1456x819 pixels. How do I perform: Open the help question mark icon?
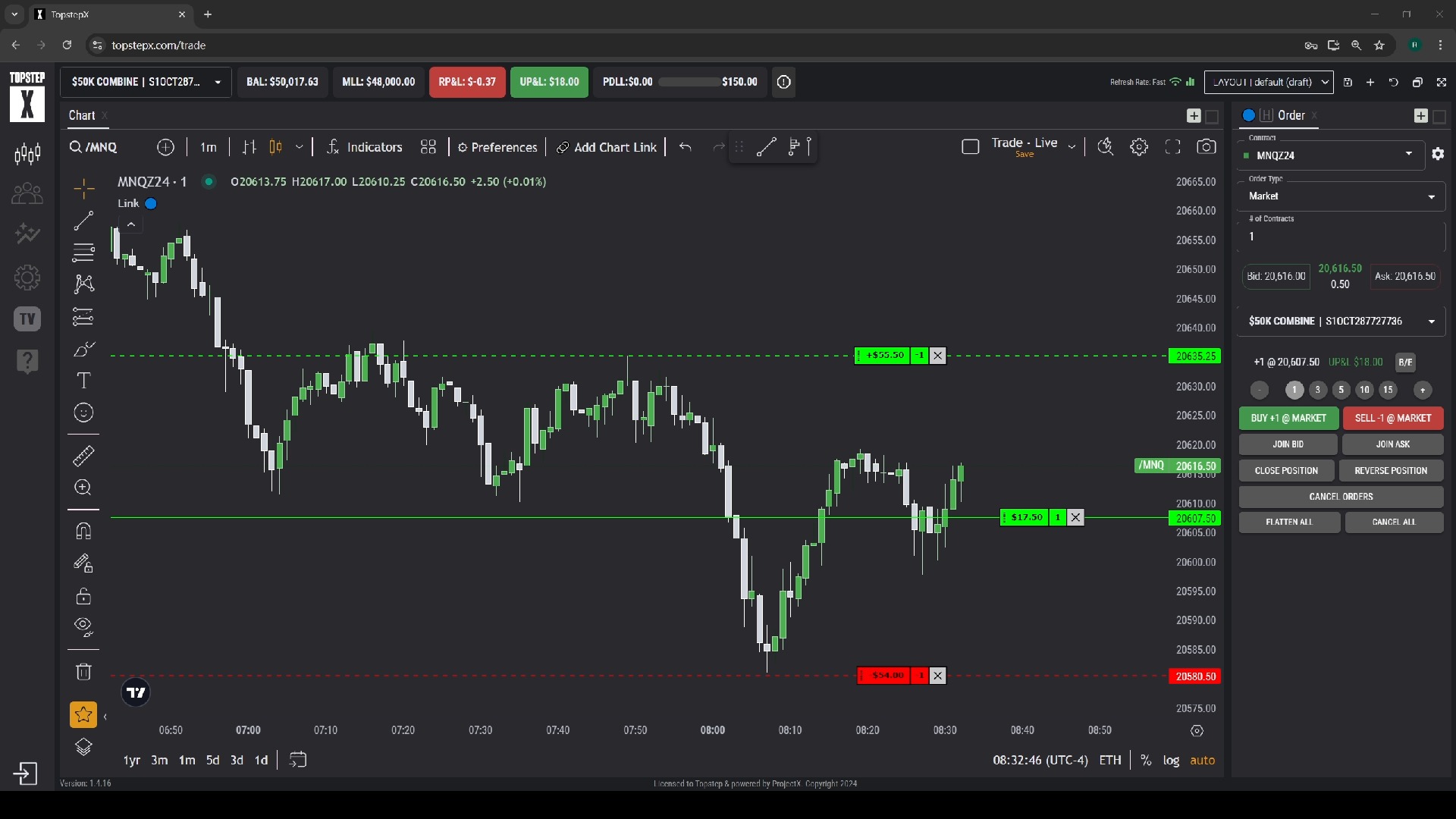(27, 361)
